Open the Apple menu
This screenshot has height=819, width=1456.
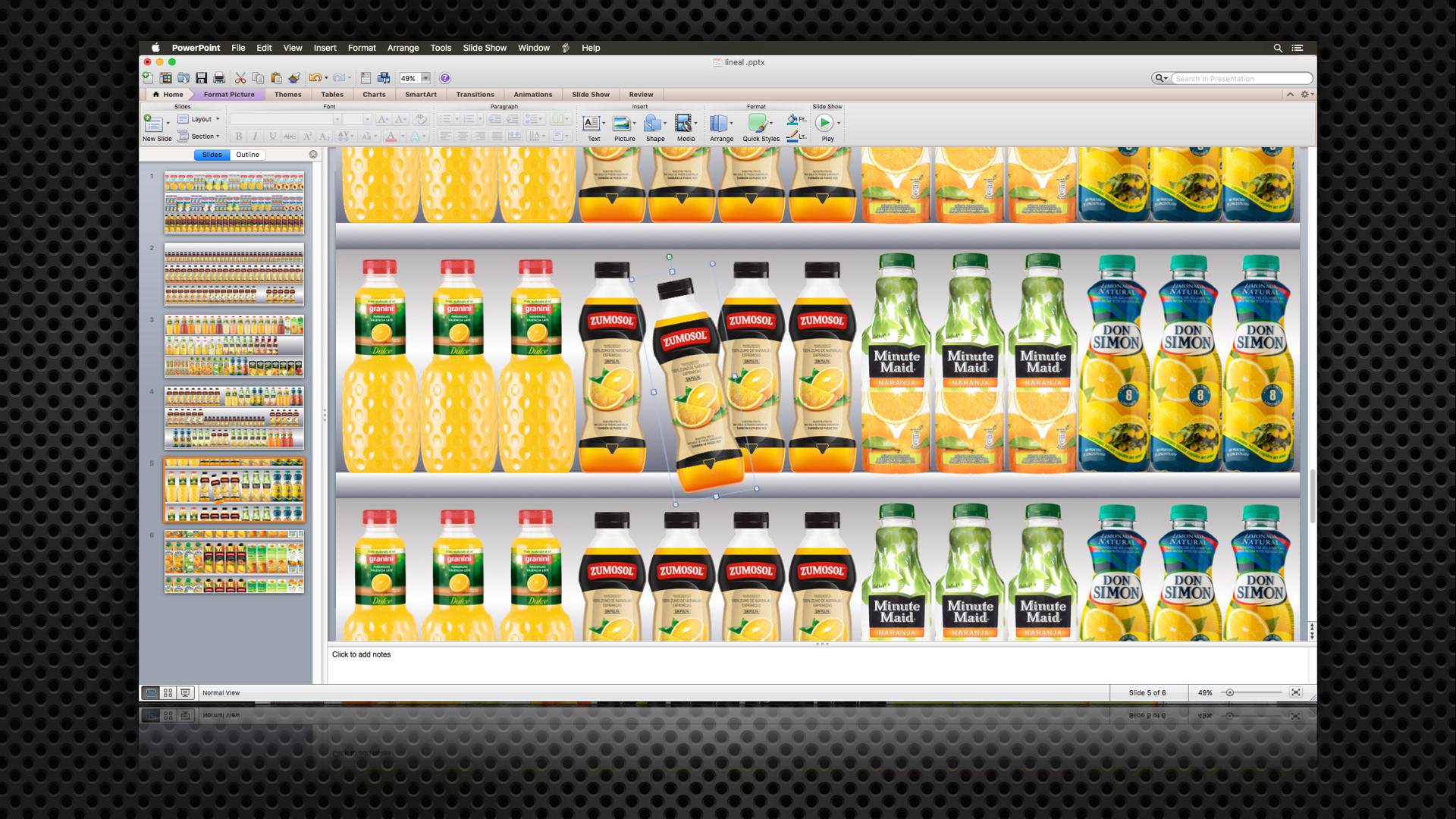click(x=155, y=48)
